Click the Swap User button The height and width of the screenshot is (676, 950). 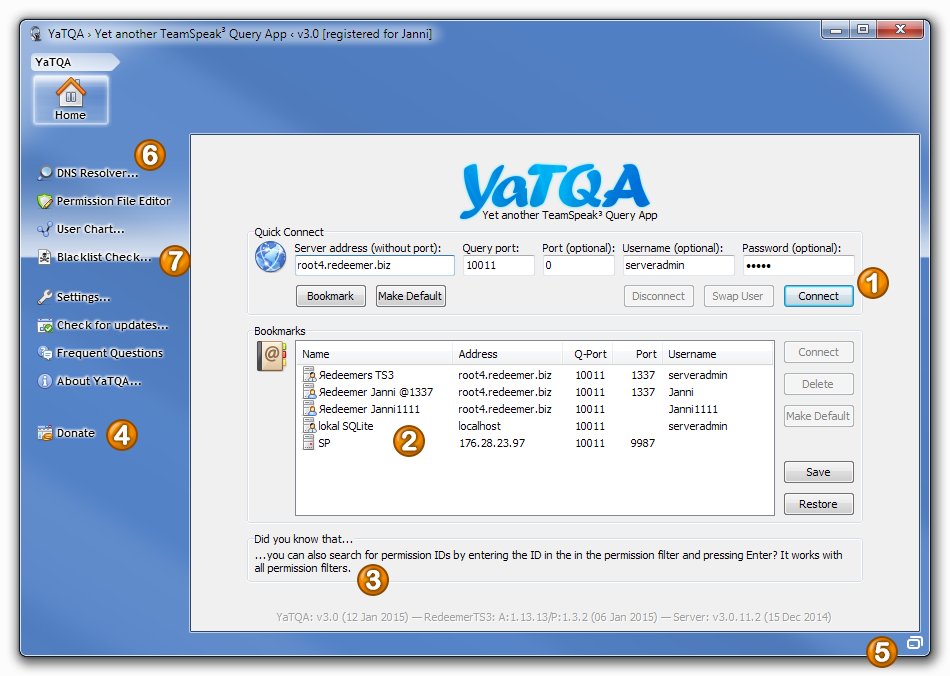click(x=738, y=296)
